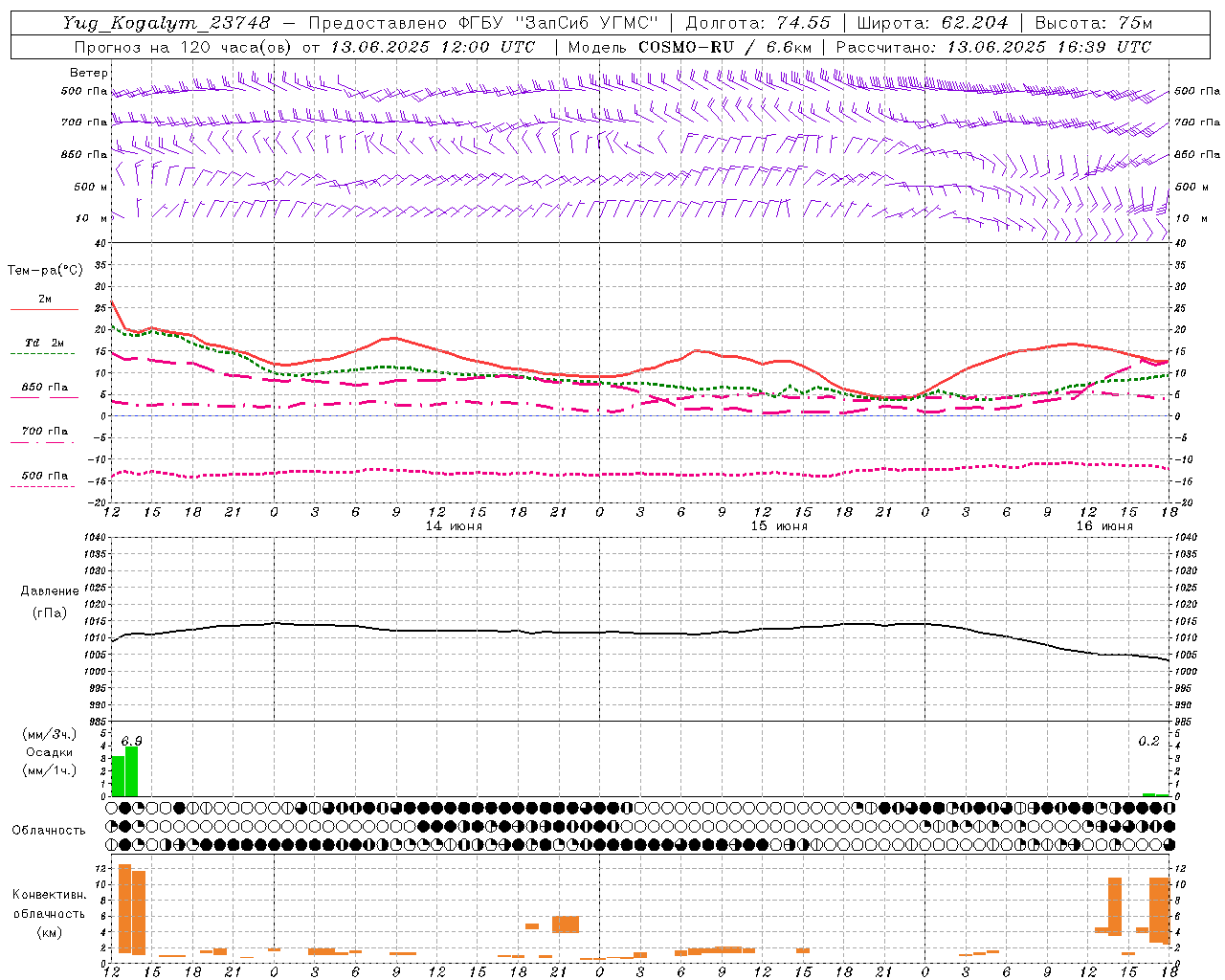This screenshot has width=1225, height=980.
Task: Click the Тем-ра(°C) axis title
Action: click(45, 271)
